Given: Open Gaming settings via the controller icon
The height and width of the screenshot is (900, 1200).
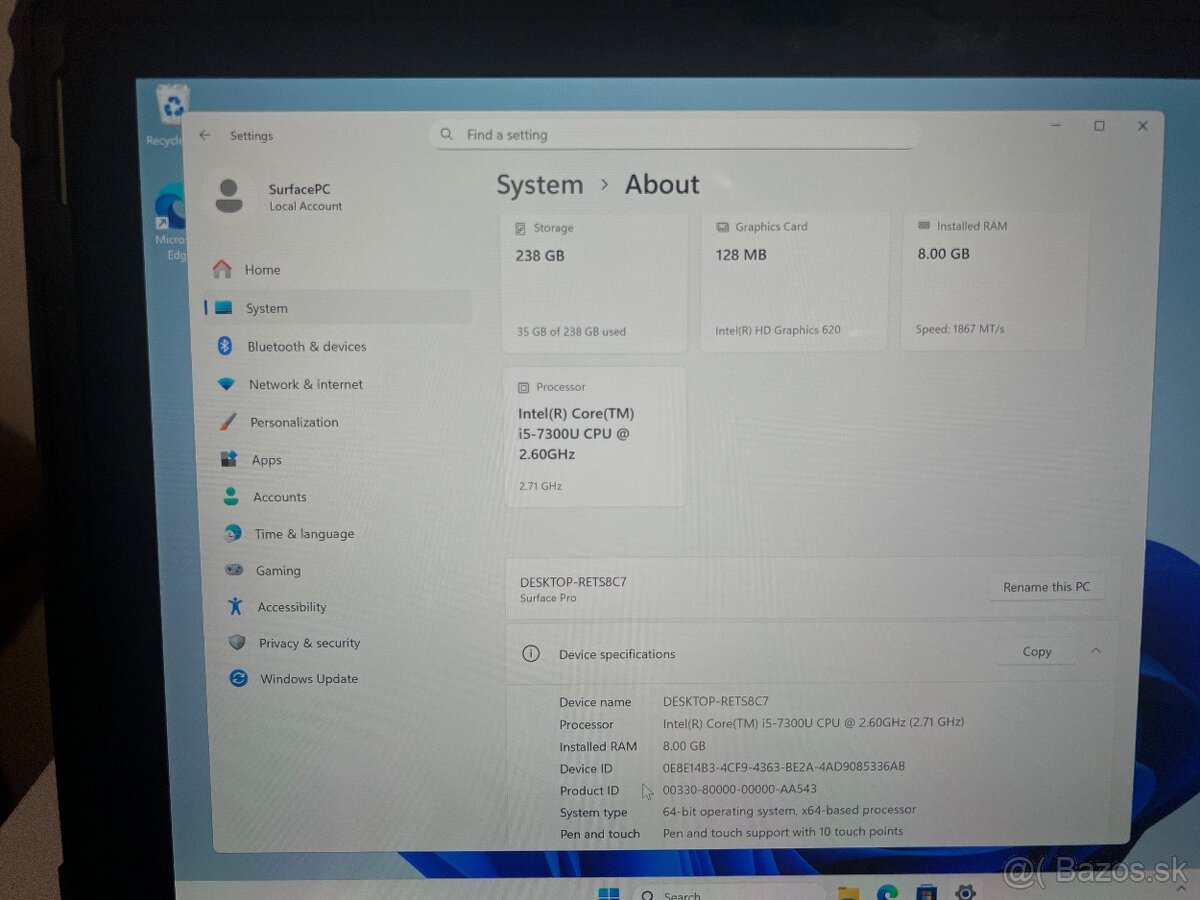Looking at the screenshot, I should [x=236, y=570].
